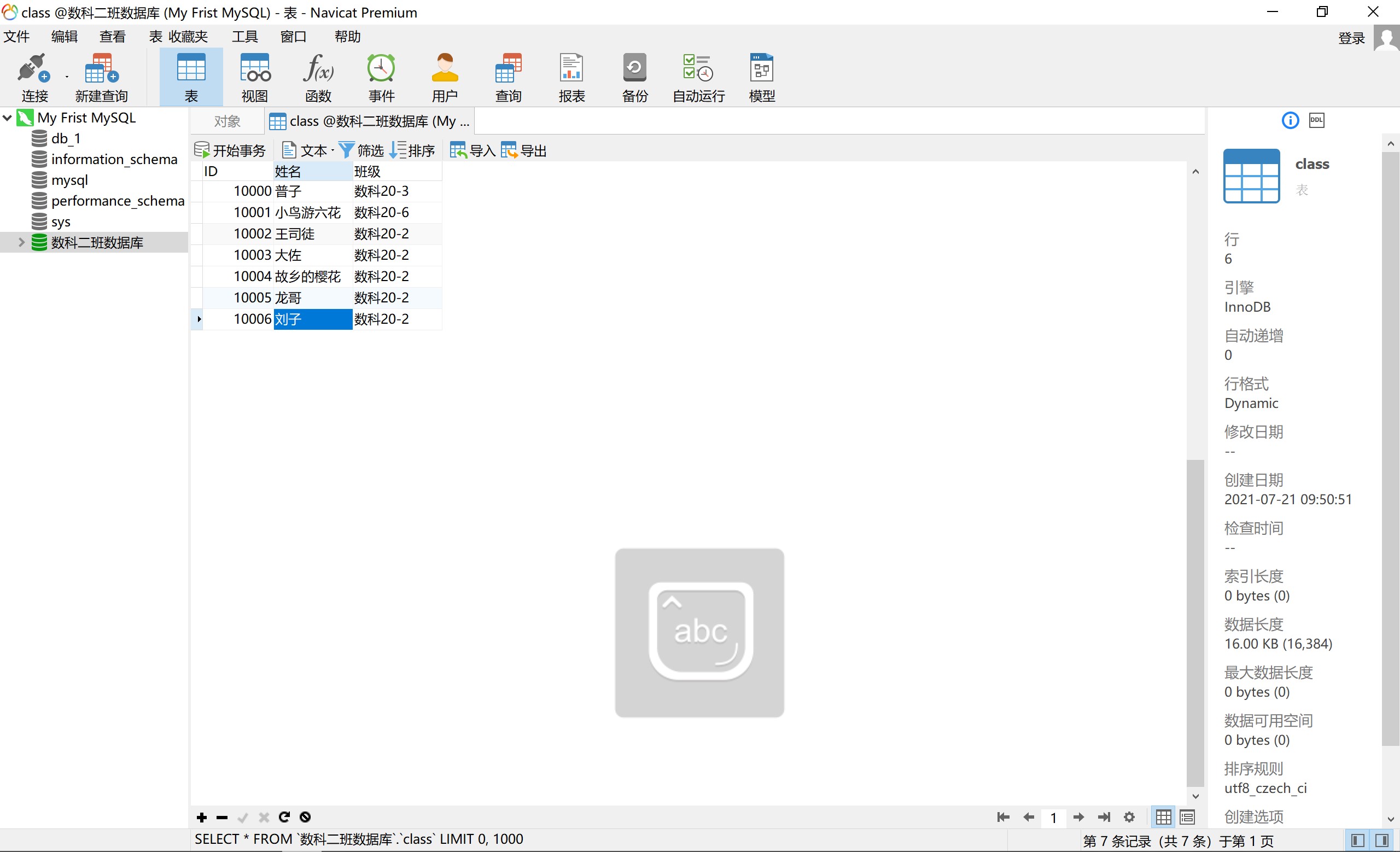Screen dimensions: 1400x852
Task: Click the stop loading icon
Action: point(305,817)
